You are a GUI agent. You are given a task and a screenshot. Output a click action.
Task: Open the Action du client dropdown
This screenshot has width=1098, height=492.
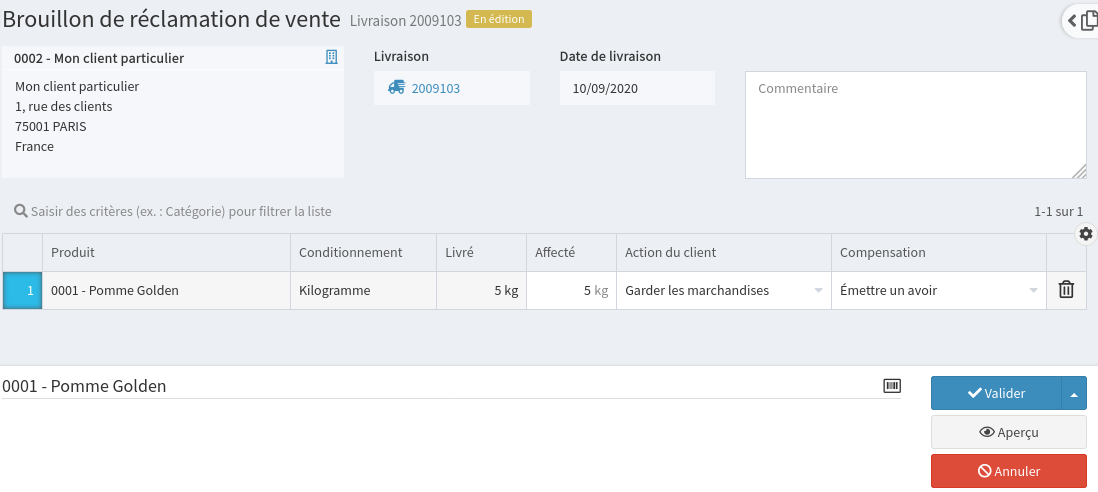point(723,290)
